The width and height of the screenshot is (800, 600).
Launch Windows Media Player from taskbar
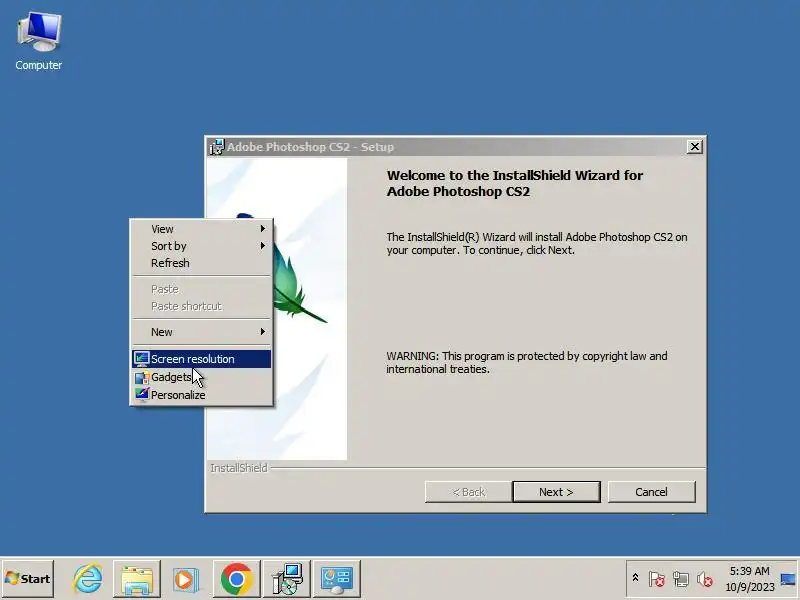[x=186, y=579]
